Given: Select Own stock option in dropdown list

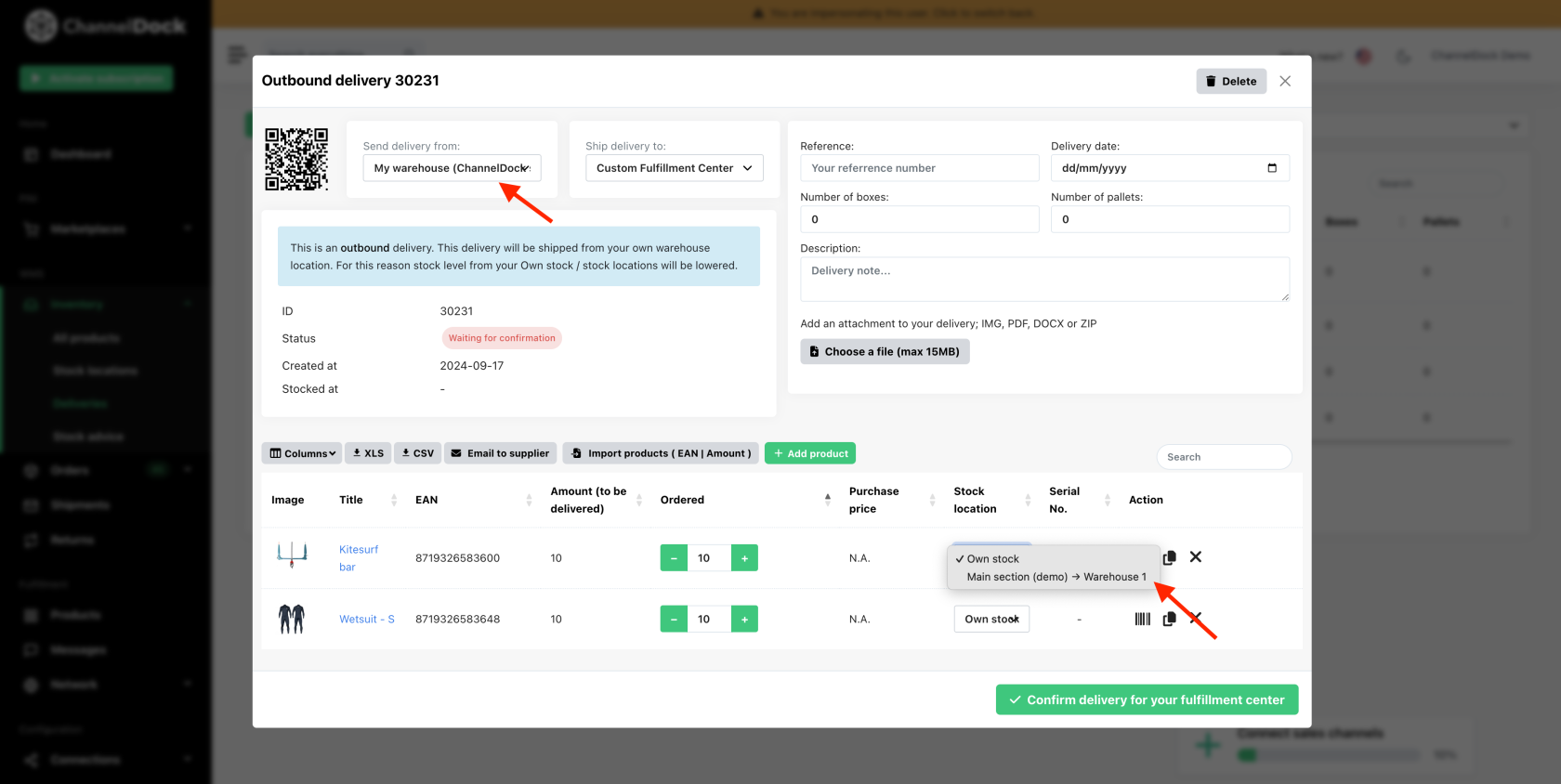Looking at the screenshot, I should [x=992, y=559].
